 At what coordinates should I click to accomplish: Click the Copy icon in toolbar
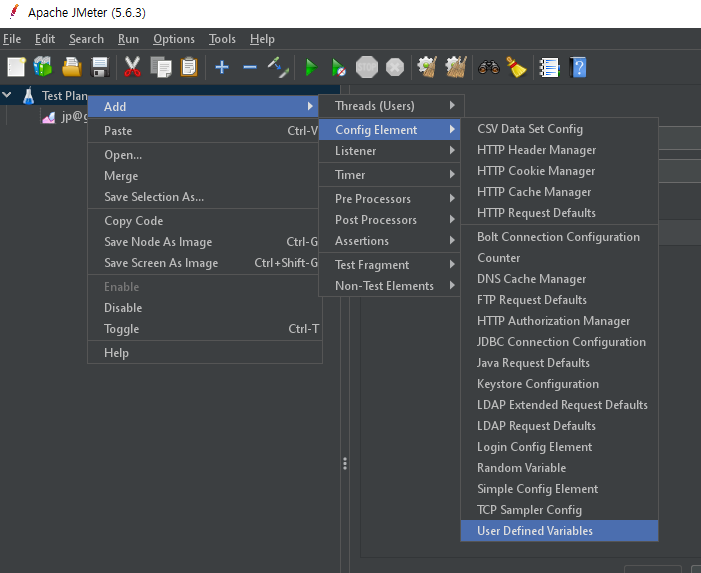click(x=161, y=67)
